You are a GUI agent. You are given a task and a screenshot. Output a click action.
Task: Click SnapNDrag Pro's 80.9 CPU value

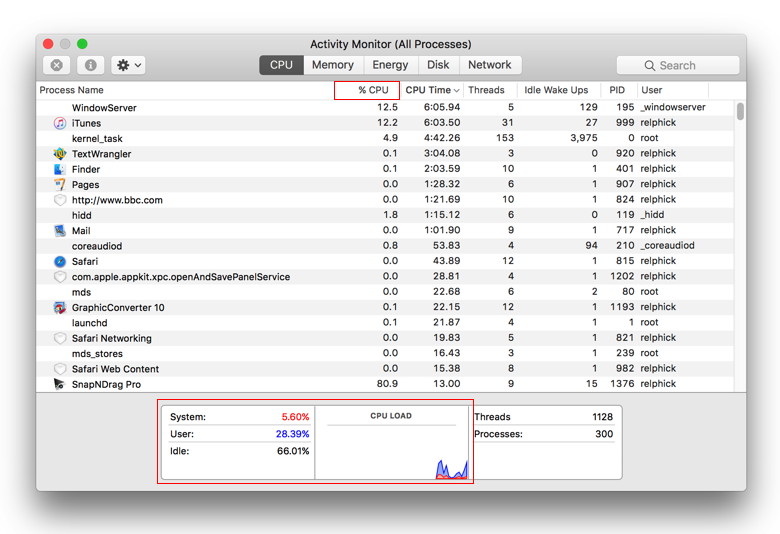pos(387,384)
